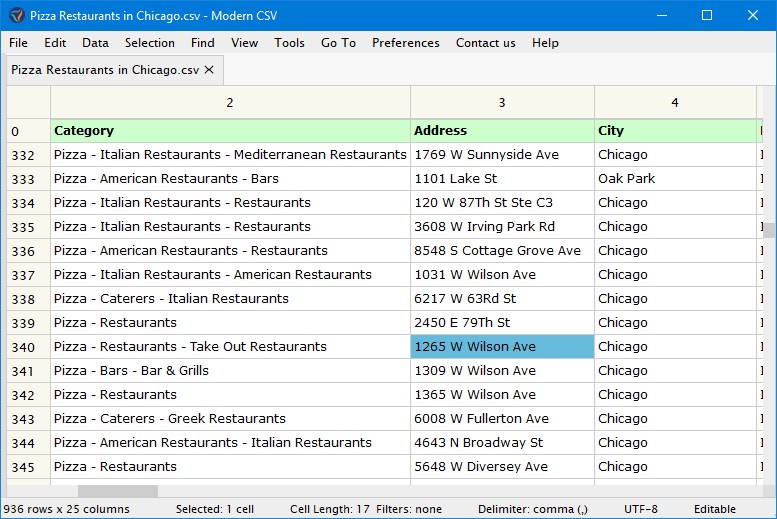This screenshot has width=777, height=519.
Task: Select cell '5648 W Diversey Ave'
Action: [502, 467]
